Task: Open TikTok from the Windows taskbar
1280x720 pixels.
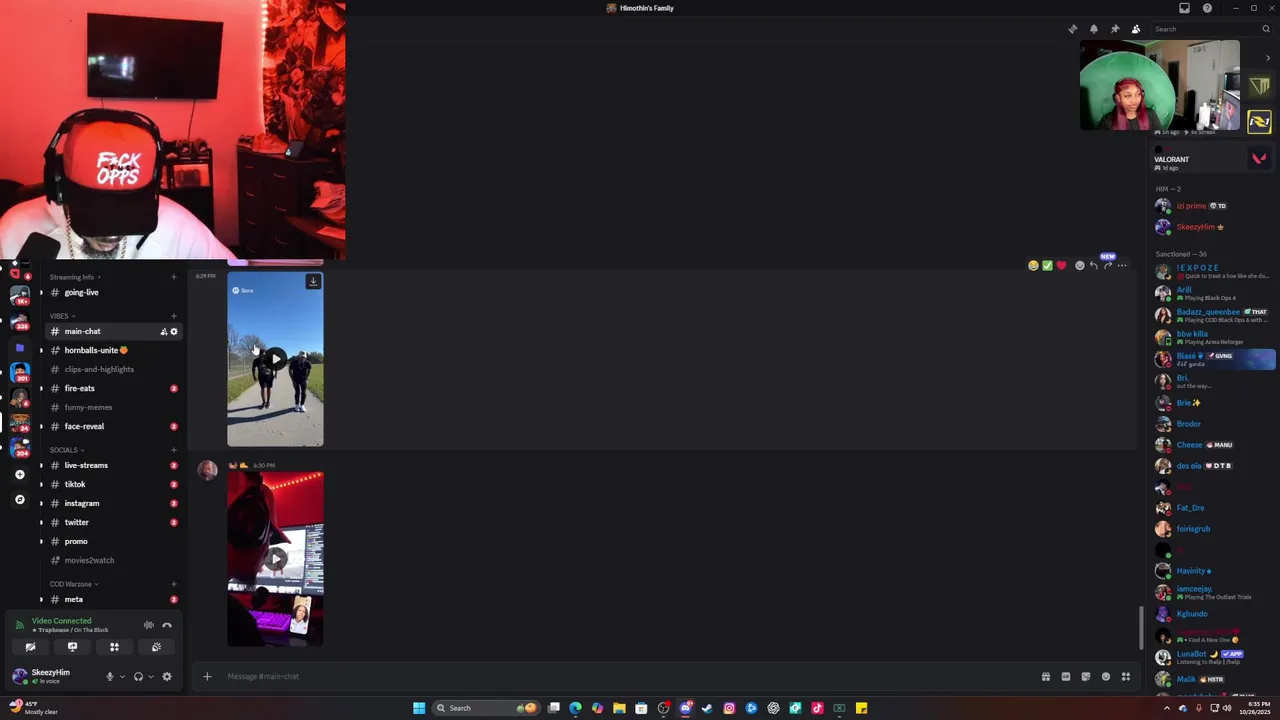Action: coord(817,708)
